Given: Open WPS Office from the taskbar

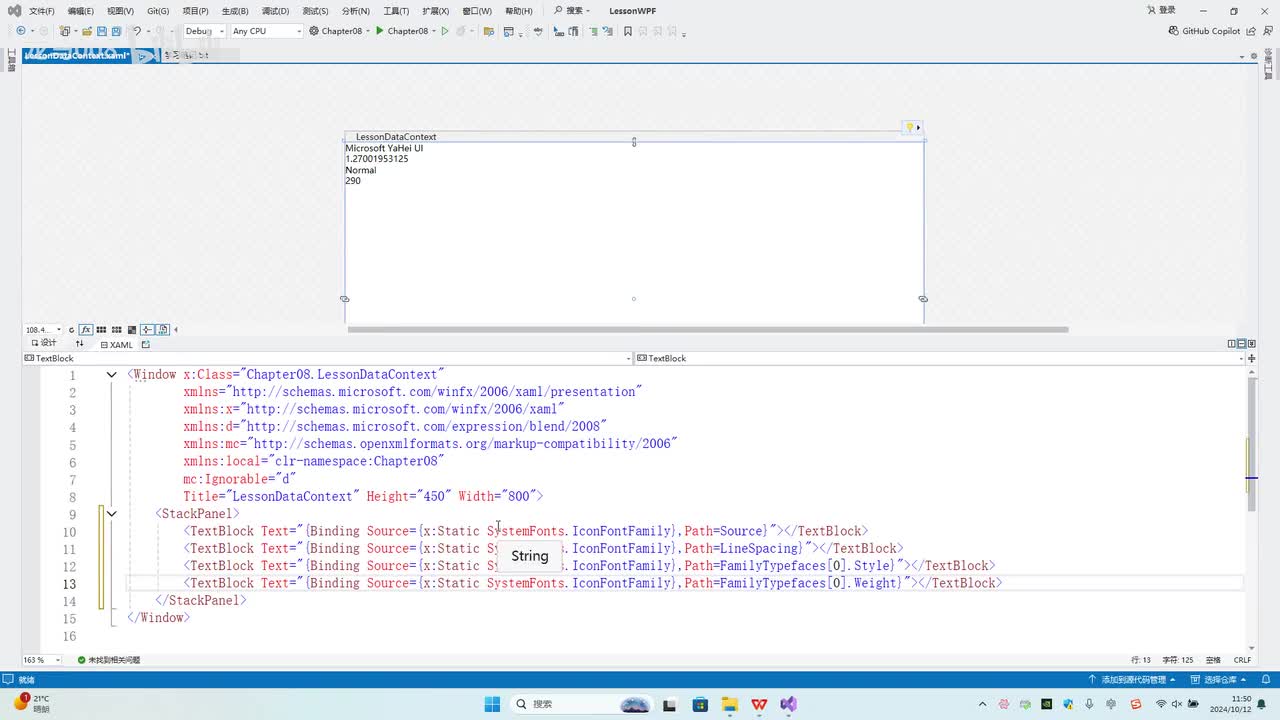Looking at the screenshot, I should click(x=759, y=704).
